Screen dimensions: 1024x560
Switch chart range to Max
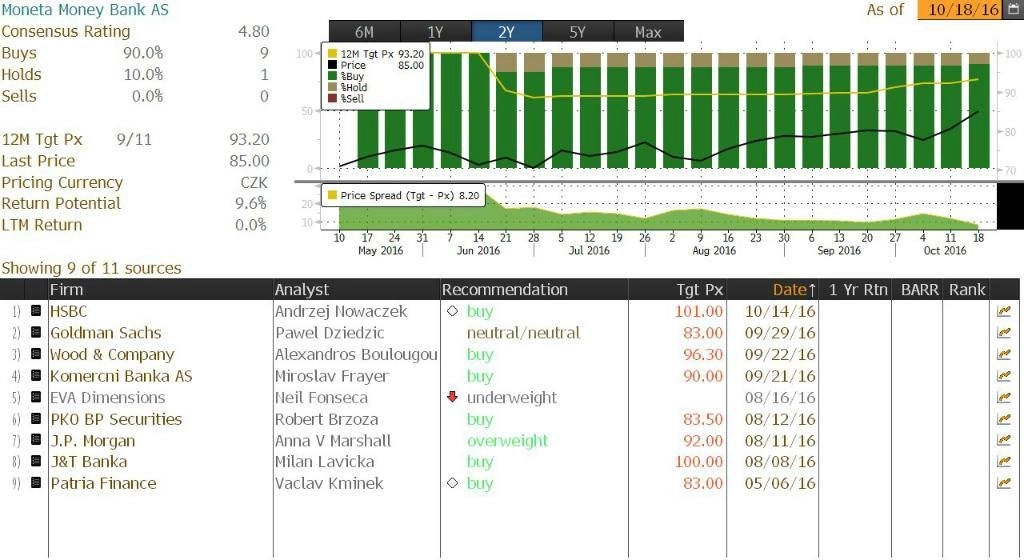[648, 31]
